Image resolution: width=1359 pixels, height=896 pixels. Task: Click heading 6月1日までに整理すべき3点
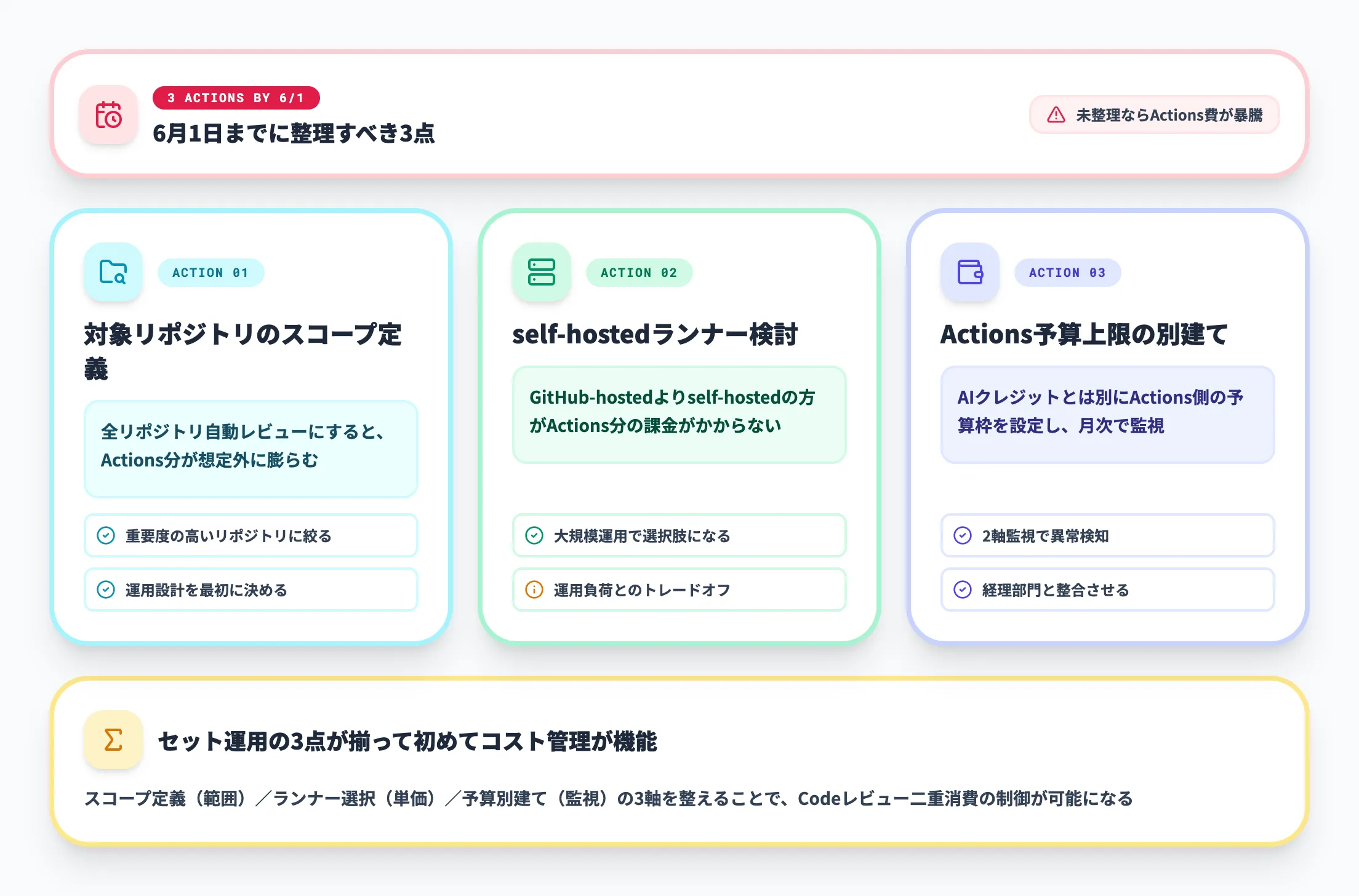[294, 133]
